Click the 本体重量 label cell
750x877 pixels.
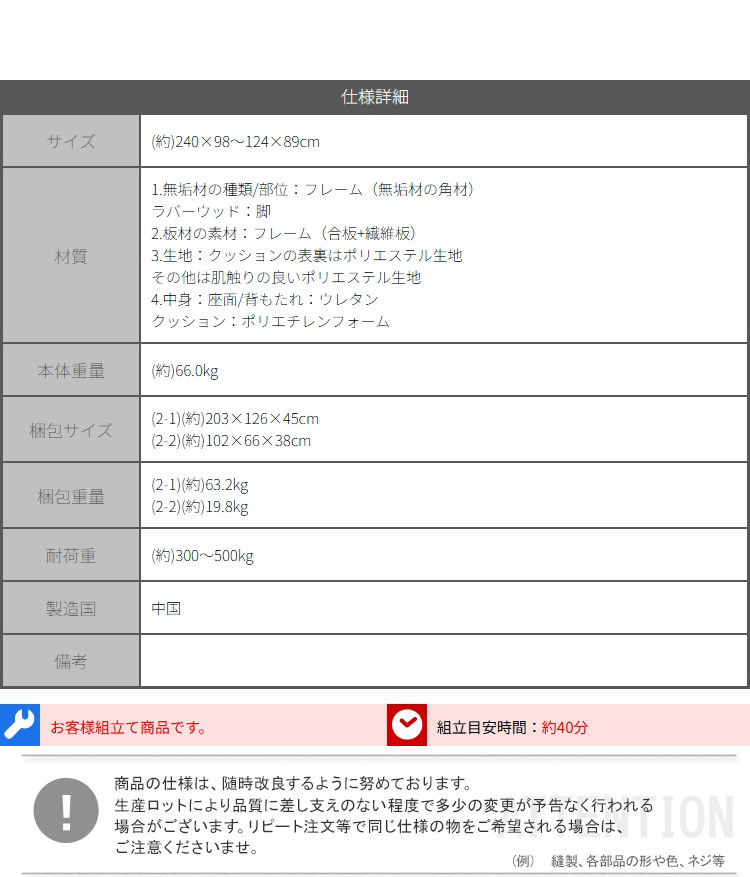pos(71,371)
